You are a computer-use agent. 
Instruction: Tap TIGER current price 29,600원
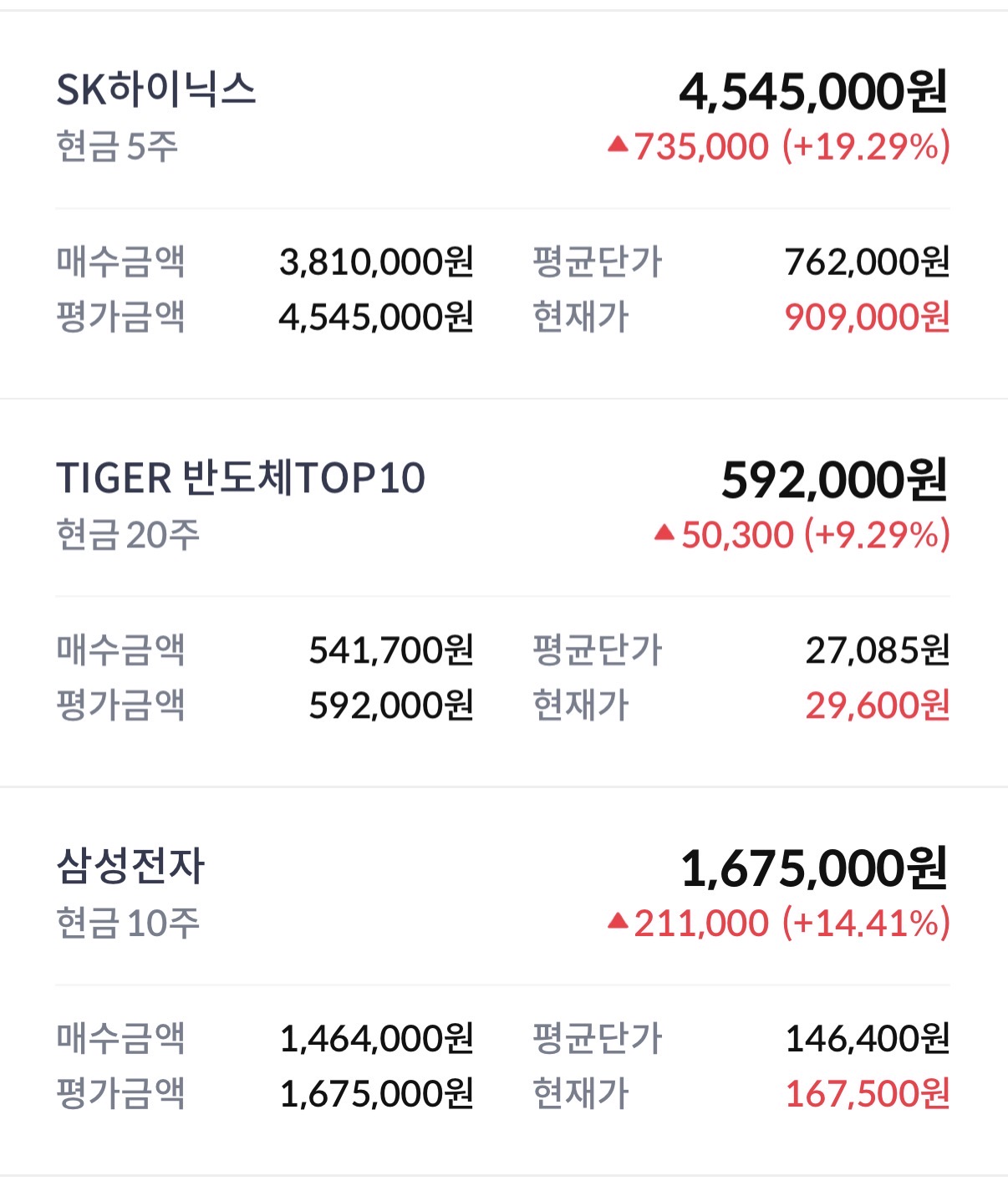(878, 706)
